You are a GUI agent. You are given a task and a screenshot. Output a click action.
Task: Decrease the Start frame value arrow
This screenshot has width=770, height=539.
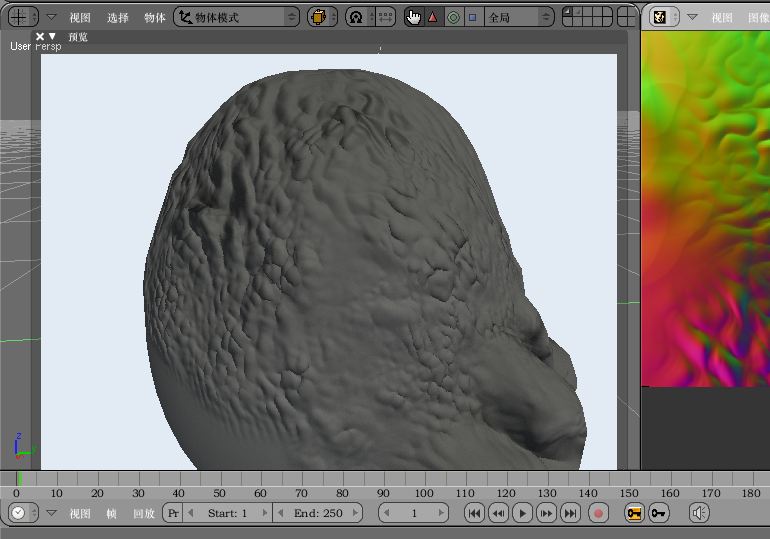(x=191, y=513)
